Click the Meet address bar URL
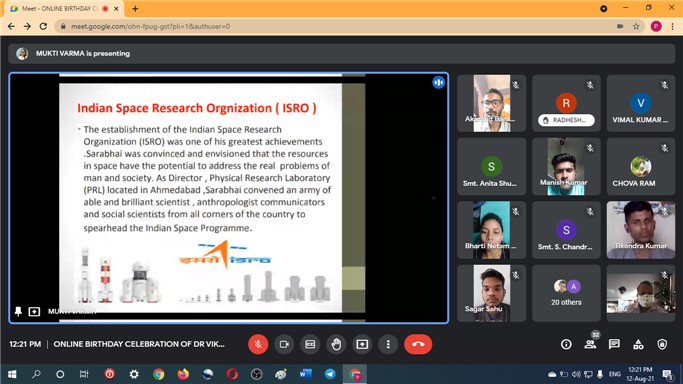The height and width of the screenshot is (384, 683). pyautogui.click(x=150, y=26)
